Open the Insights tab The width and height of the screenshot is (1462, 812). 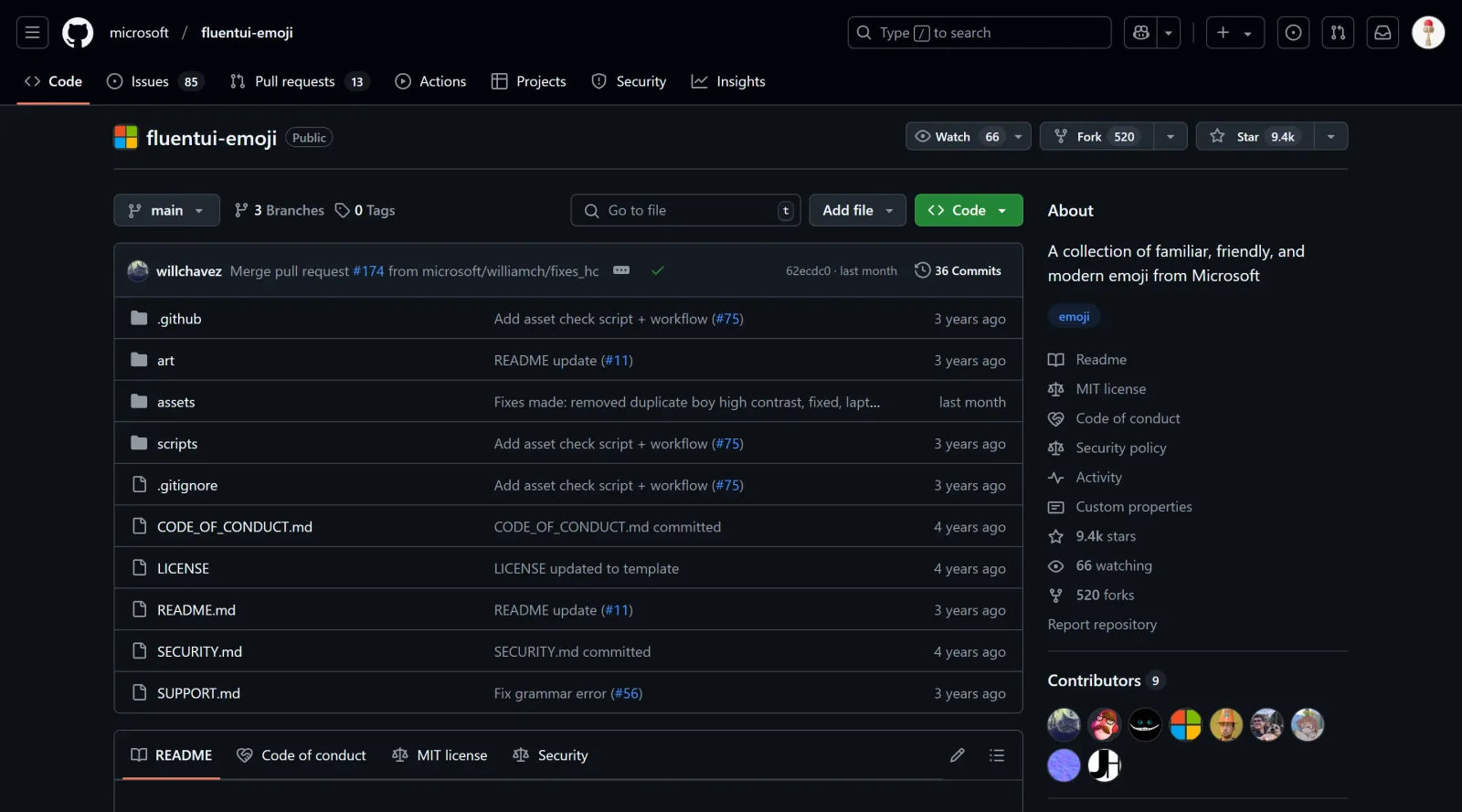(728, 81)
